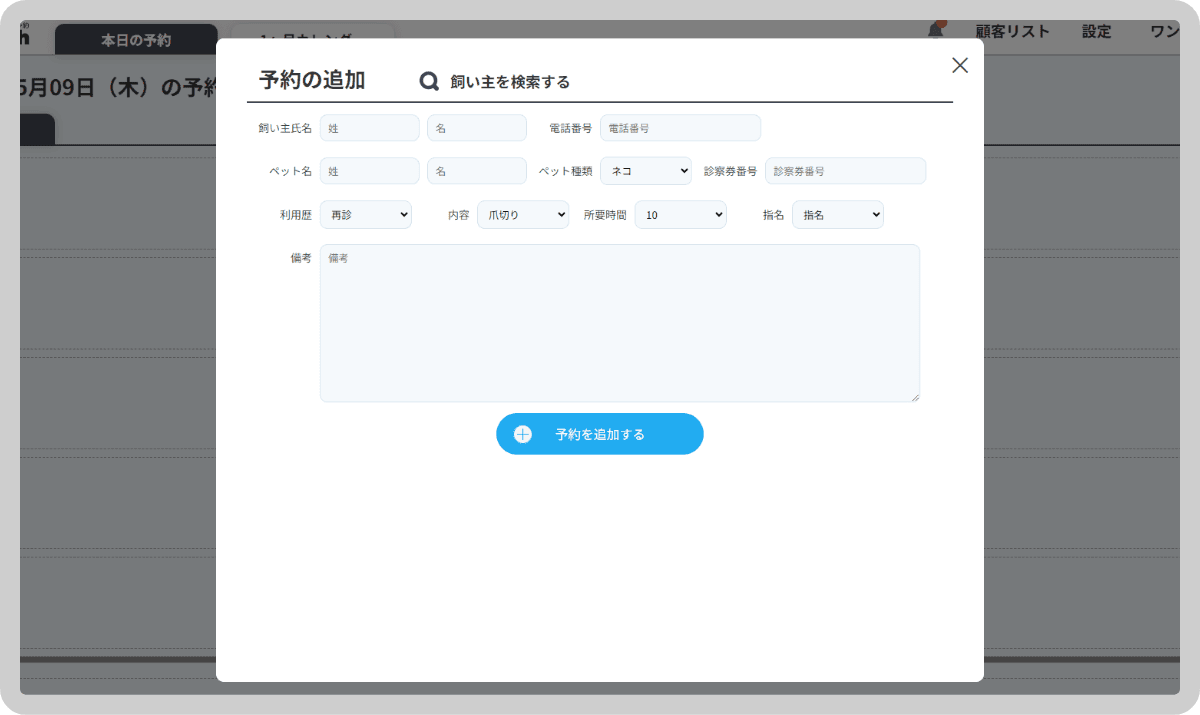
Task: Open the 指名 dropdown
Action: [x=837, y=214]
